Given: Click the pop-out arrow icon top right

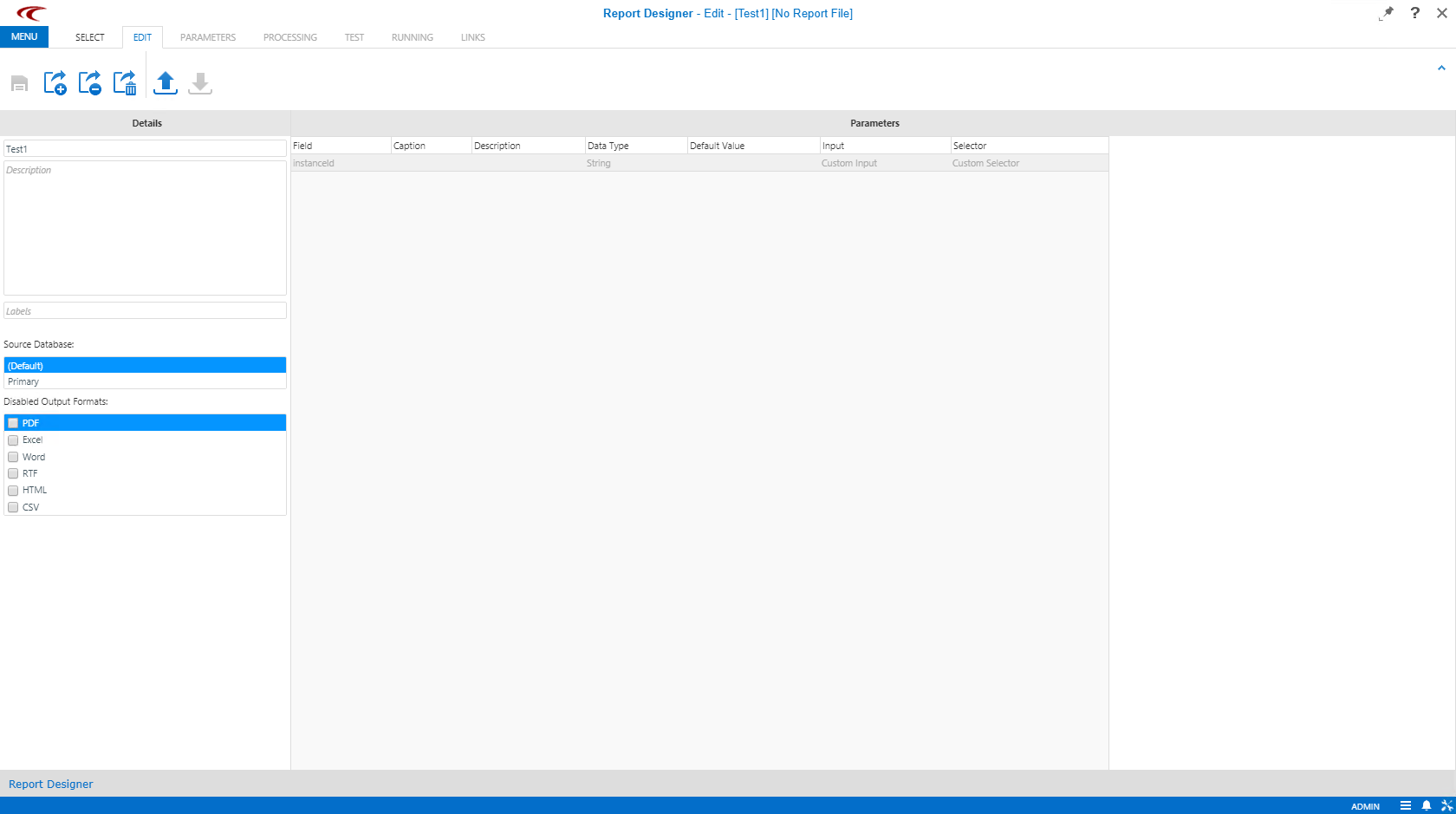Looking at the screenshot, I should click(x=1386, y=13).
